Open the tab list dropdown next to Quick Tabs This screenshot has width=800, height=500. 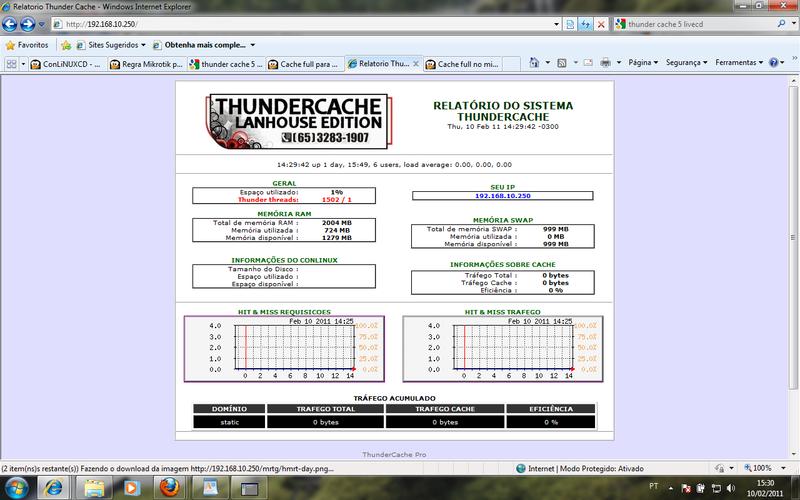click(23, 64)
